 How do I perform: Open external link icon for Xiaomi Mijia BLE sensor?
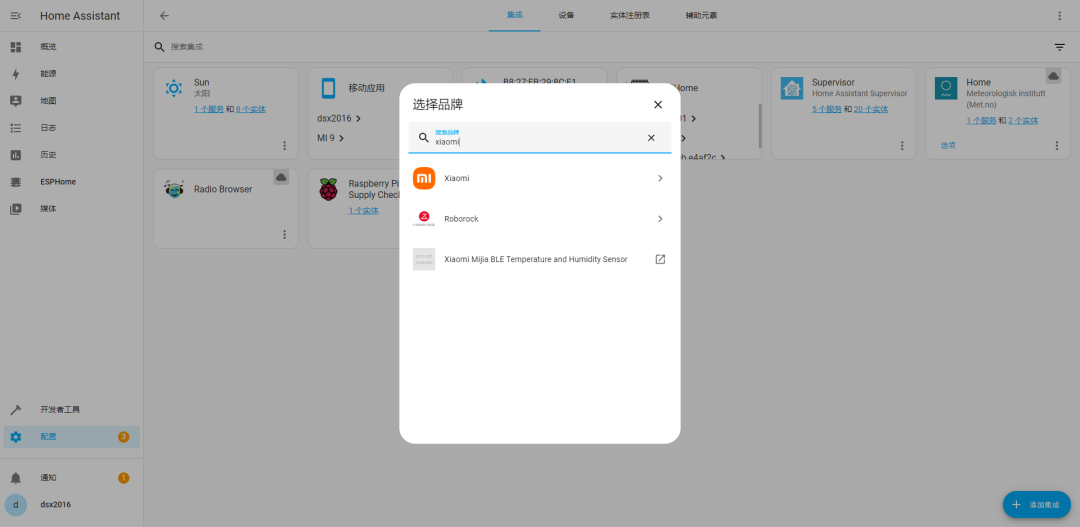tap(660, 259)
